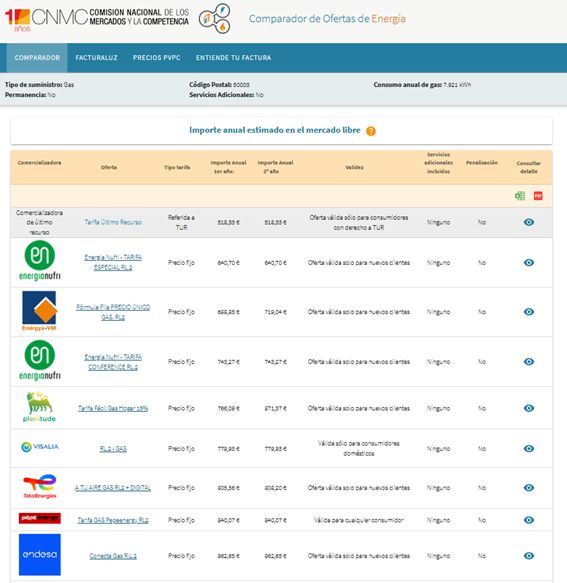The height and width of the screenshot is (583, 567).
Task: Click the Energía Nufri logo in TARIFA ESPECIAL row
Action: coord(39,261)
